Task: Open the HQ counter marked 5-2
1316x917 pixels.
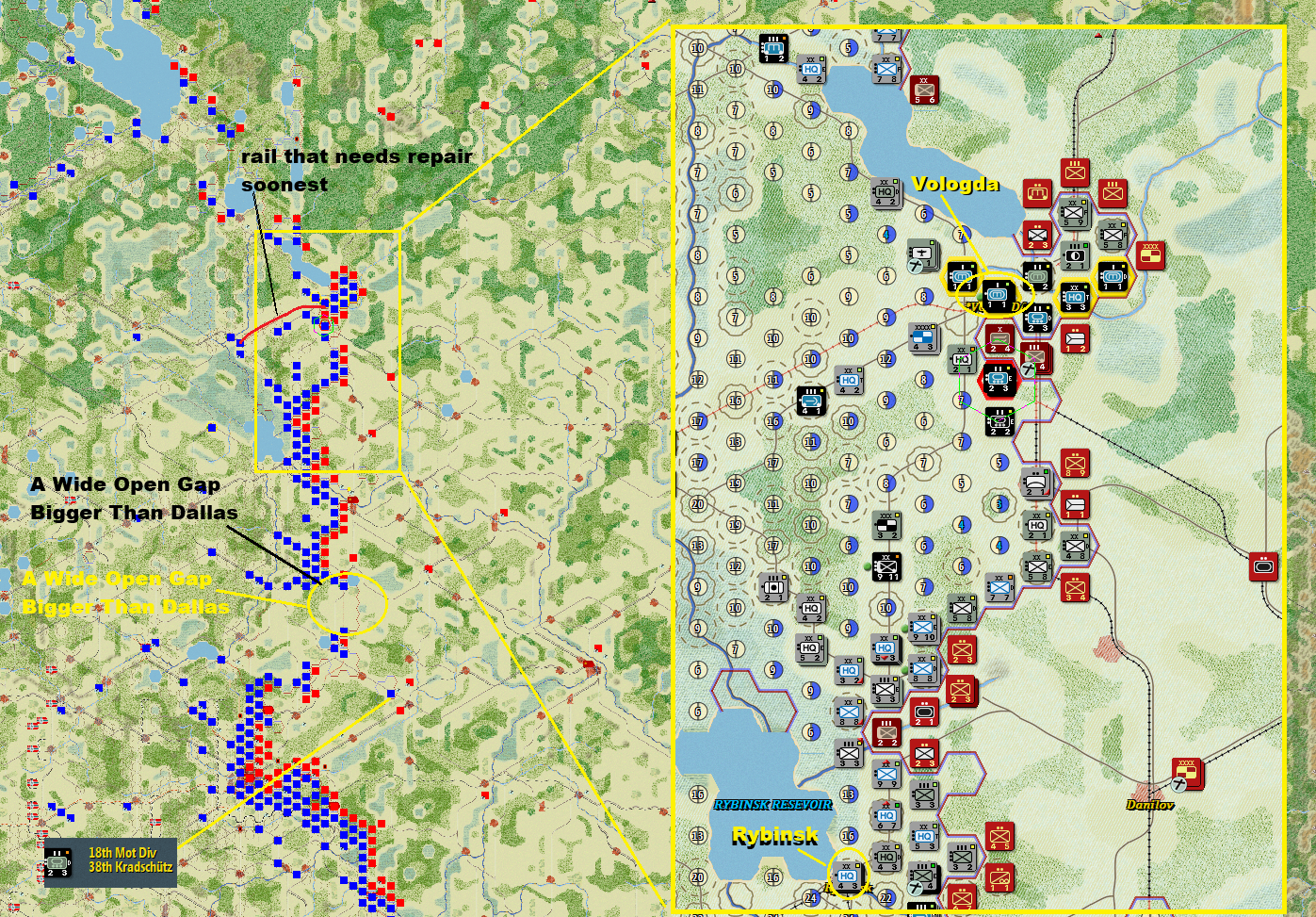Action: pyautogui.click(x=811, y=649)
